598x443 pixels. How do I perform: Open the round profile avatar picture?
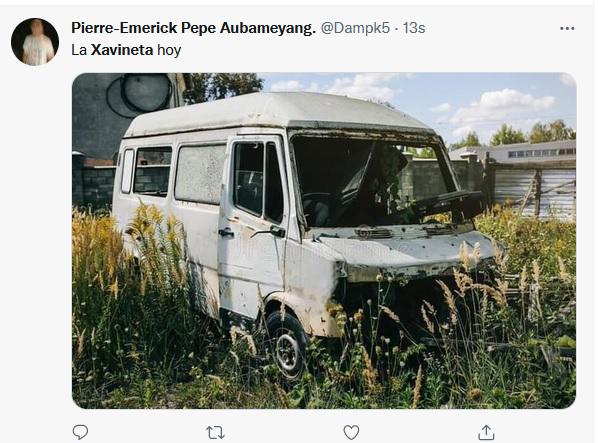pos(35,42)
